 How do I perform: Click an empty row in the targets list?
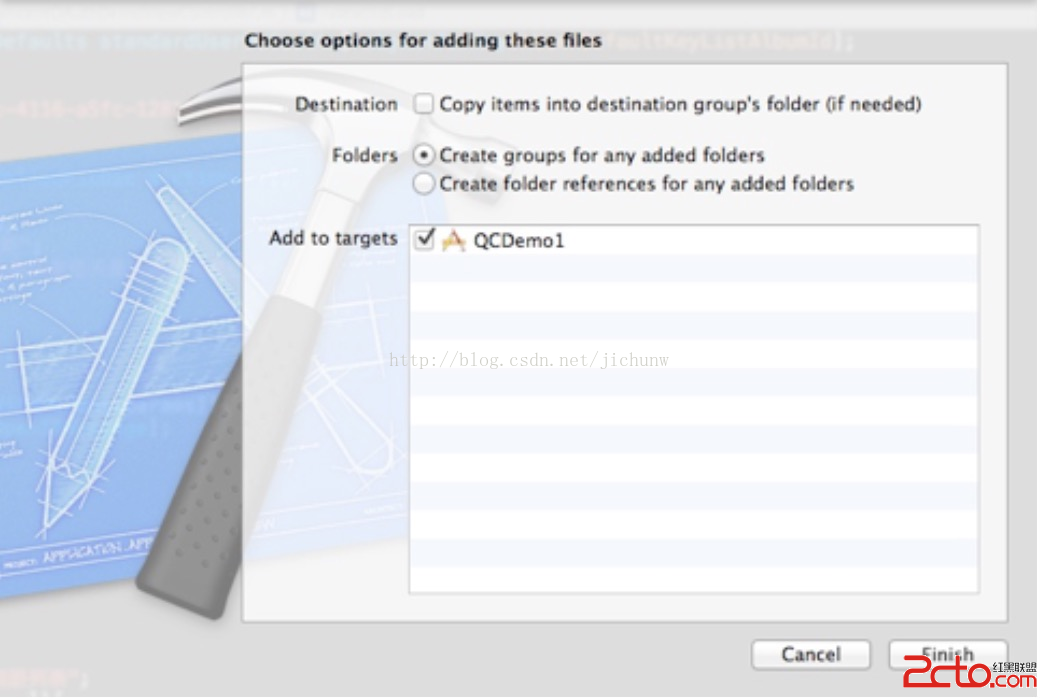point(693,440)
